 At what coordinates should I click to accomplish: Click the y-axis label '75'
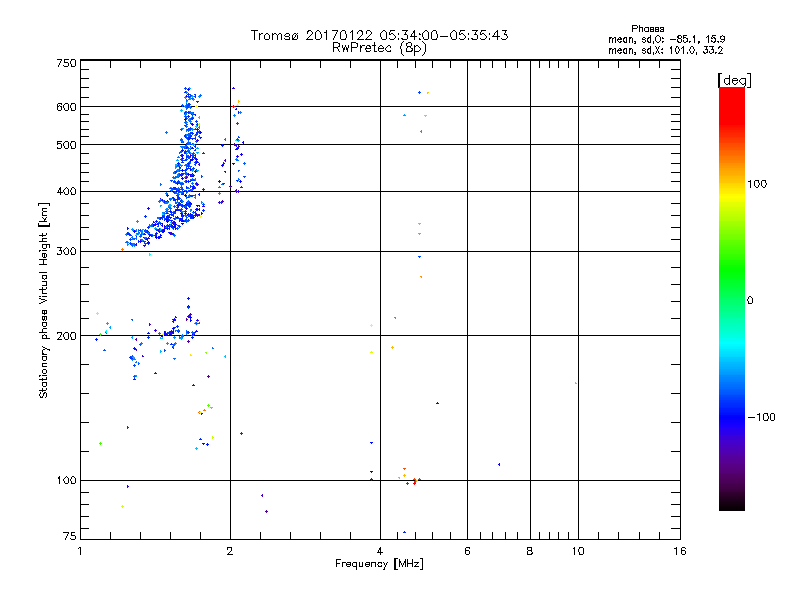[x=69, y=536]
